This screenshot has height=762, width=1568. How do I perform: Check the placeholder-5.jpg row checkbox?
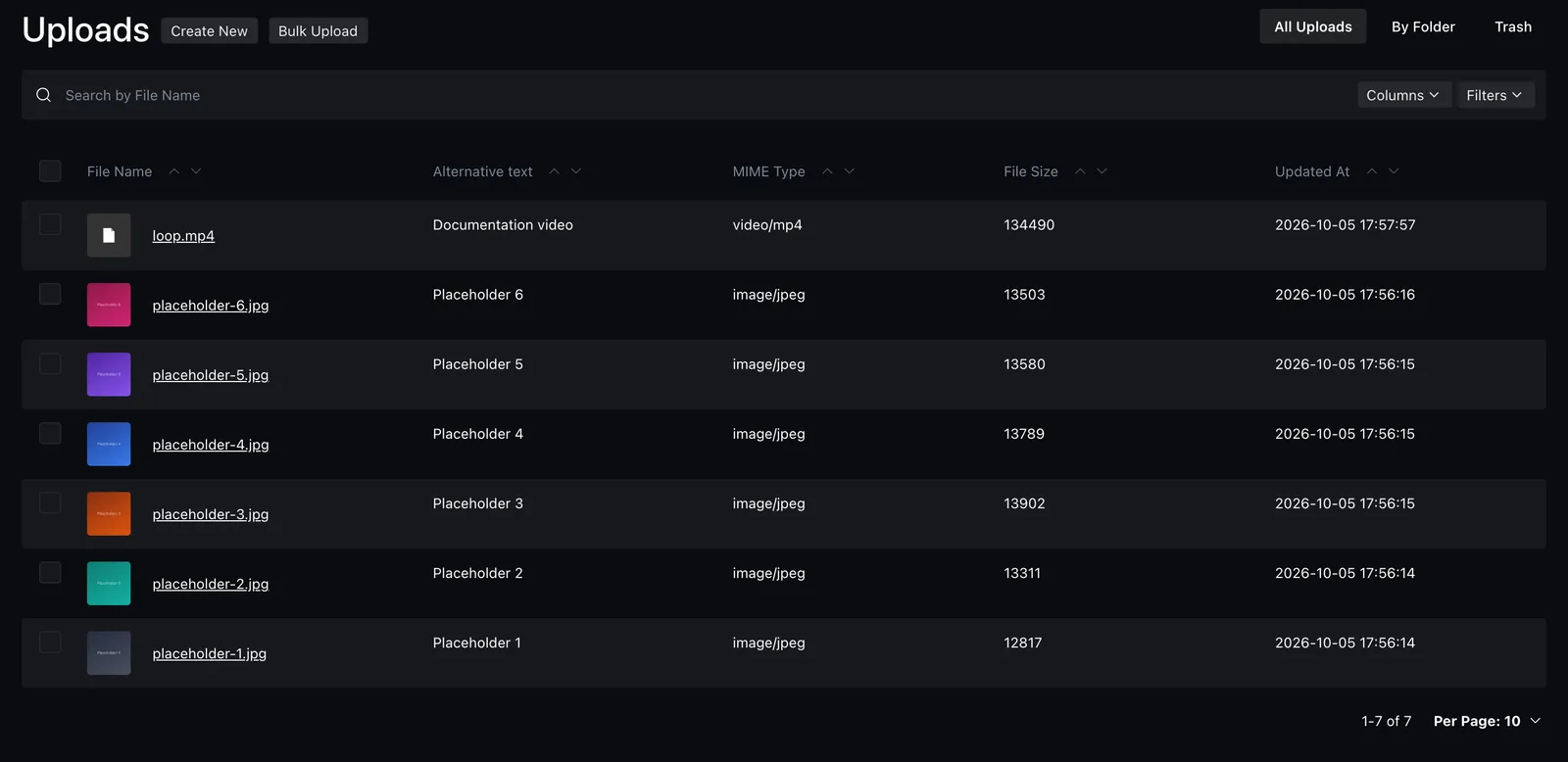coord(50,363)
